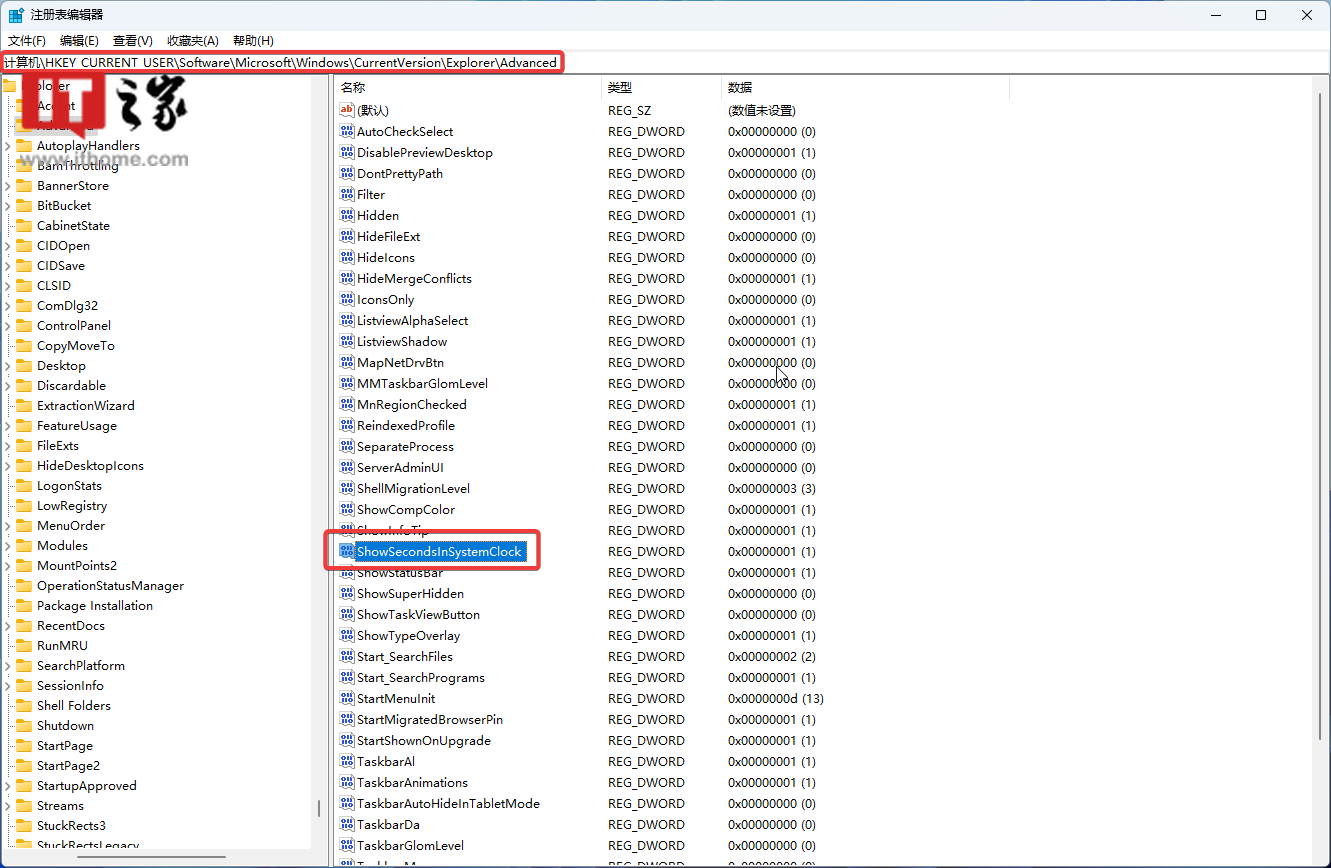Click the FileExts folder icon
The image size is (1331, 868).
(24, 445)
